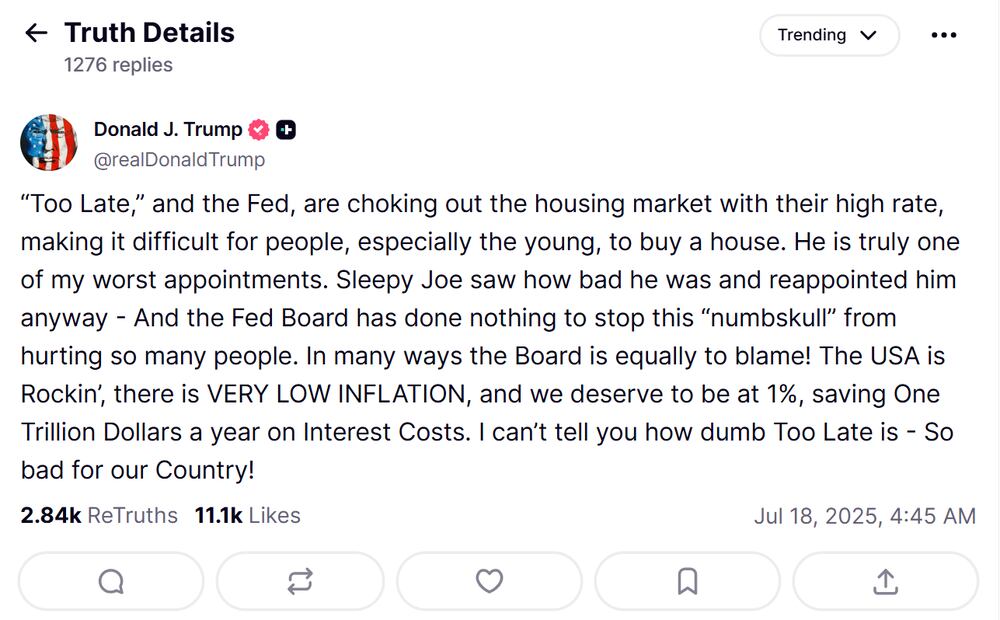1000x620 pixels.
Task: Click the red verified badge icon
Action: click(259, 129)
